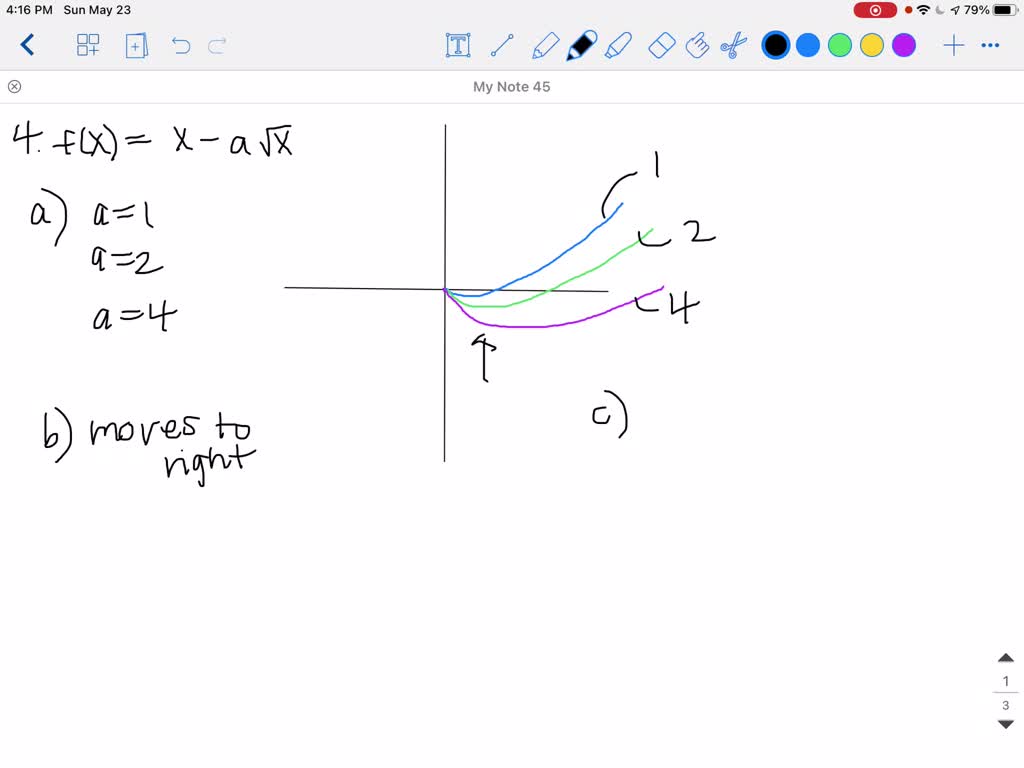
Task: Choose the hand gesture tool
Action: click(x=698, y=45)
